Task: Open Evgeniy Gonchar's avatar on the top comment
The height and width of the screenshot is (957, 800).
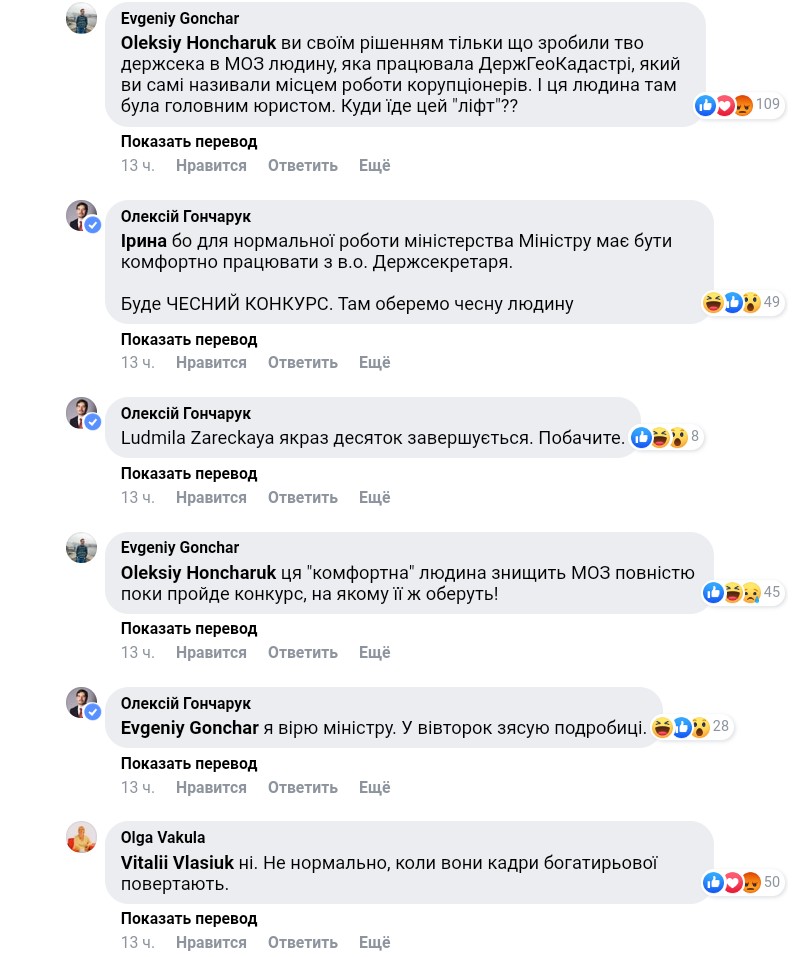Action: (x=82, y=18)
